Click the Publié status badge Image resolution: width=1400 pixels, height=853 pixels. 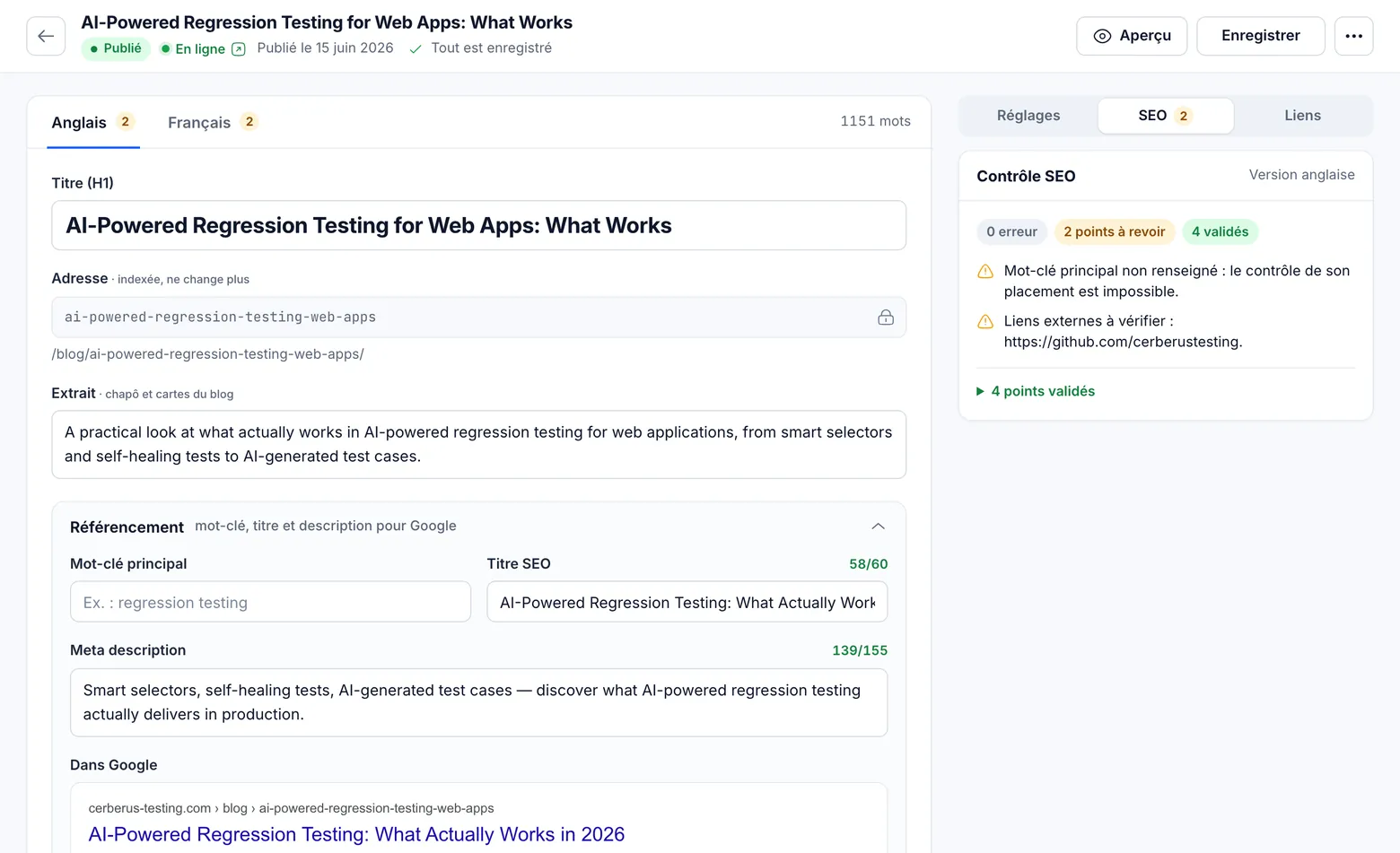tap(116, 48)
